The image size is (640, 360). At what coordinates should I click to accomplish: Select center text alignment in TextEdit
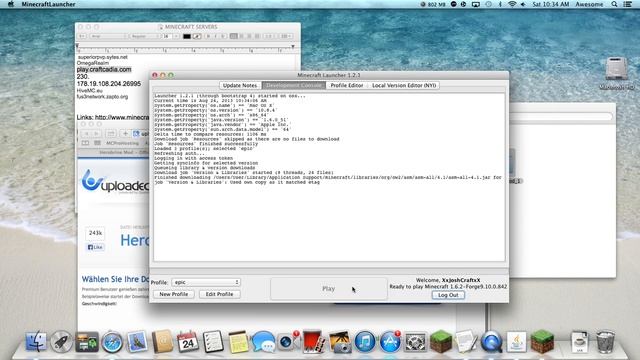(x=241, y=36)
